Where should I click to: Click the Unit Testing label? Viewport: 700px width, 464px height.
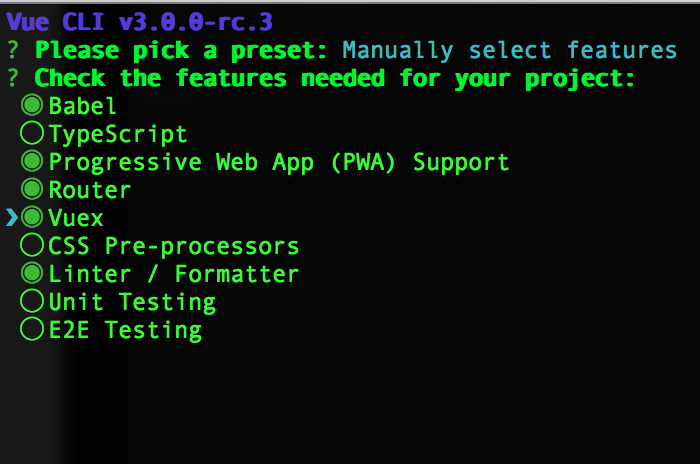[132, 301]
